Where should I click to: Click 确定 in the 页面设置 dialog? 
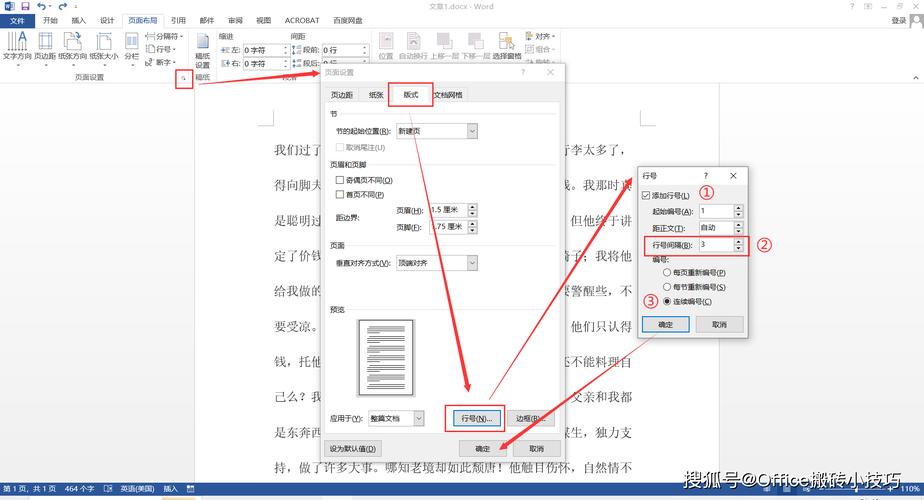[x=483, y=449]
